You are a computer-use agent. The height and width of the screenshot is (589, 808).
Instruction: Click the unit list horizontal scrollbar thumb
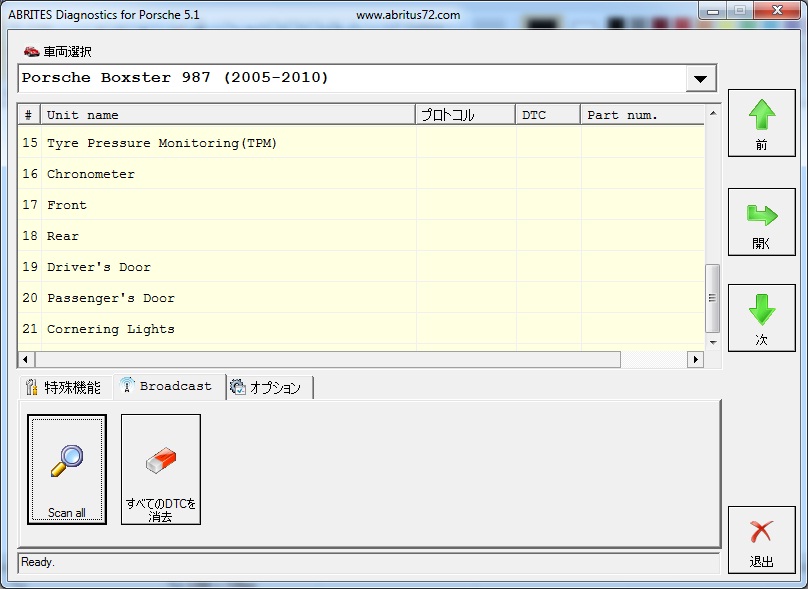click(x=327, y=359)
